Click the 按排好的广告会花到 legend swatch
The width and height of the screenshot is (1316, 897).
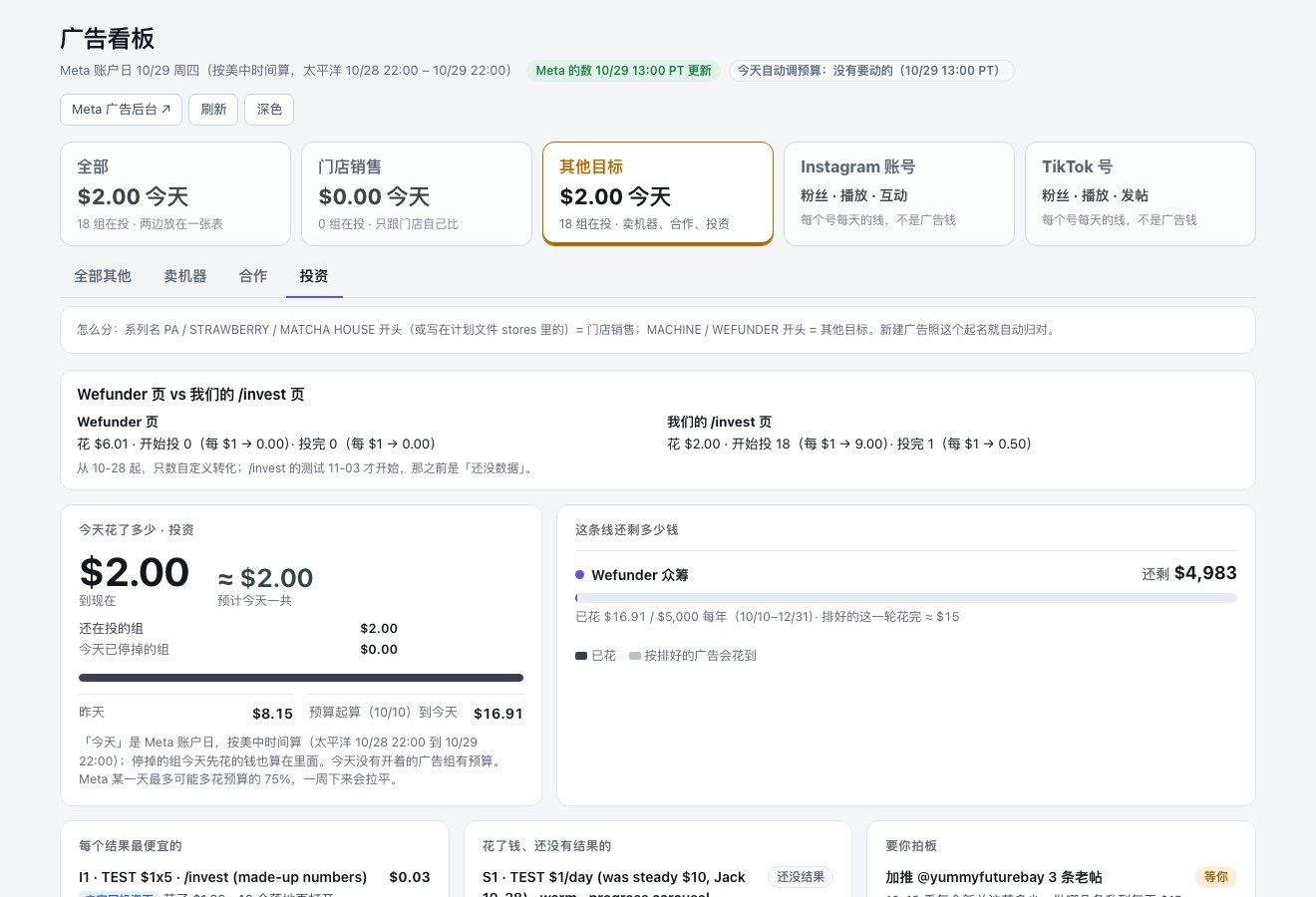(x=635, y=656)
